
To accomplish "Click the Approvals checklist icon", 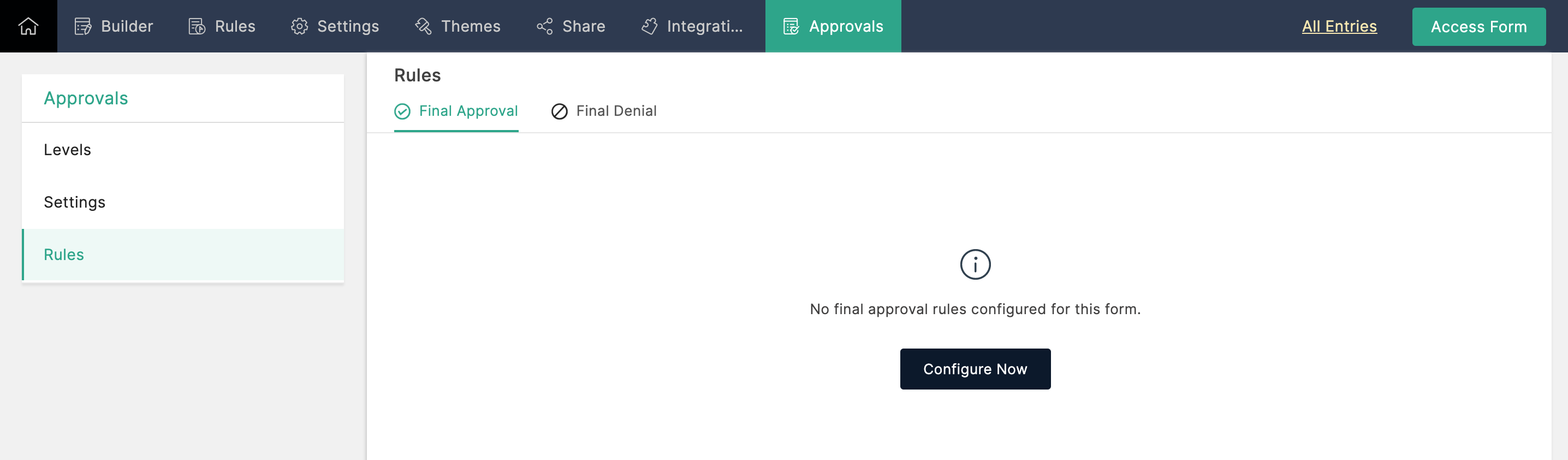I will (791, 26).
